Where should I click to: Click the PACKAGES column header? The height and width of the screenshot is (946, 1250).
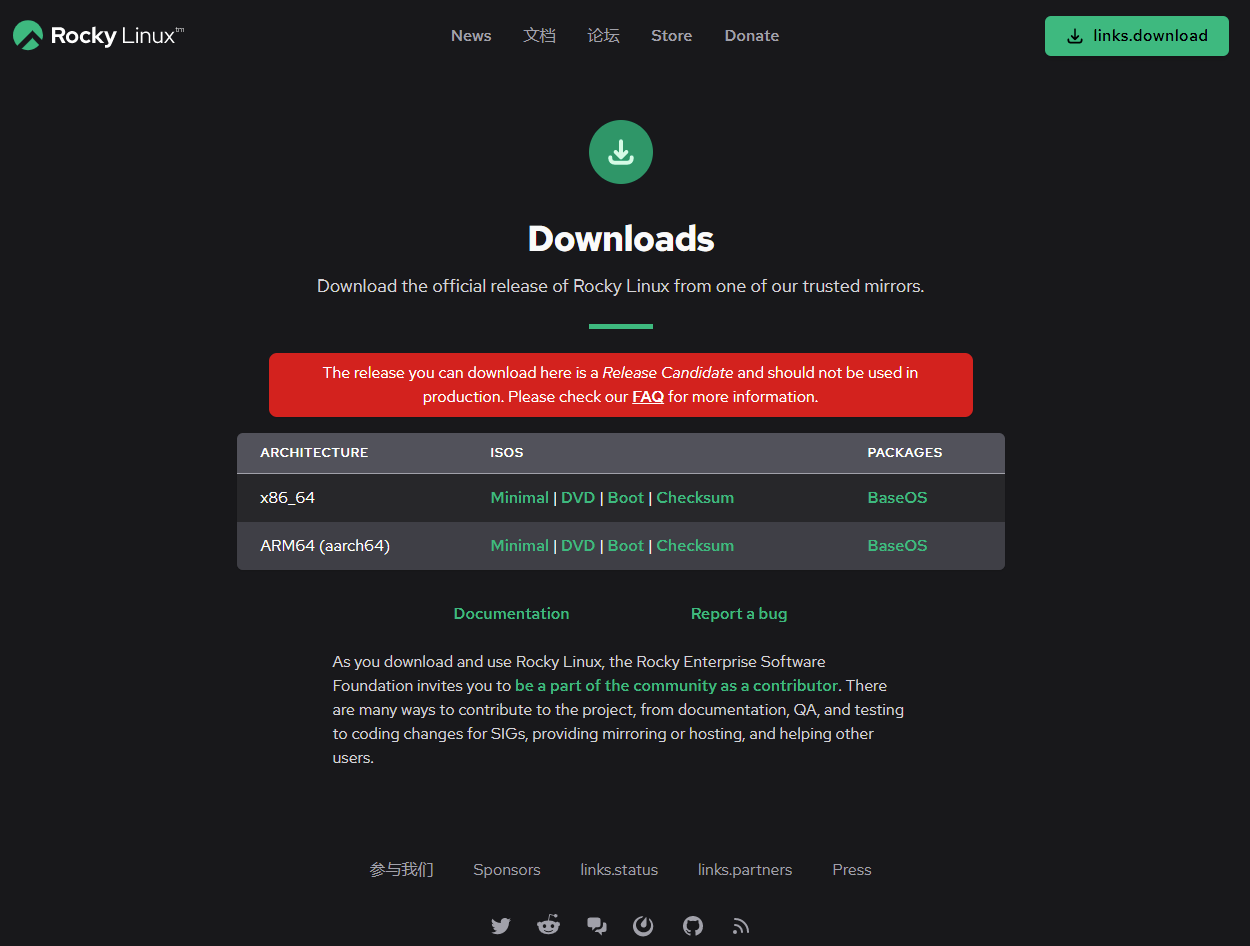[905, 453]
